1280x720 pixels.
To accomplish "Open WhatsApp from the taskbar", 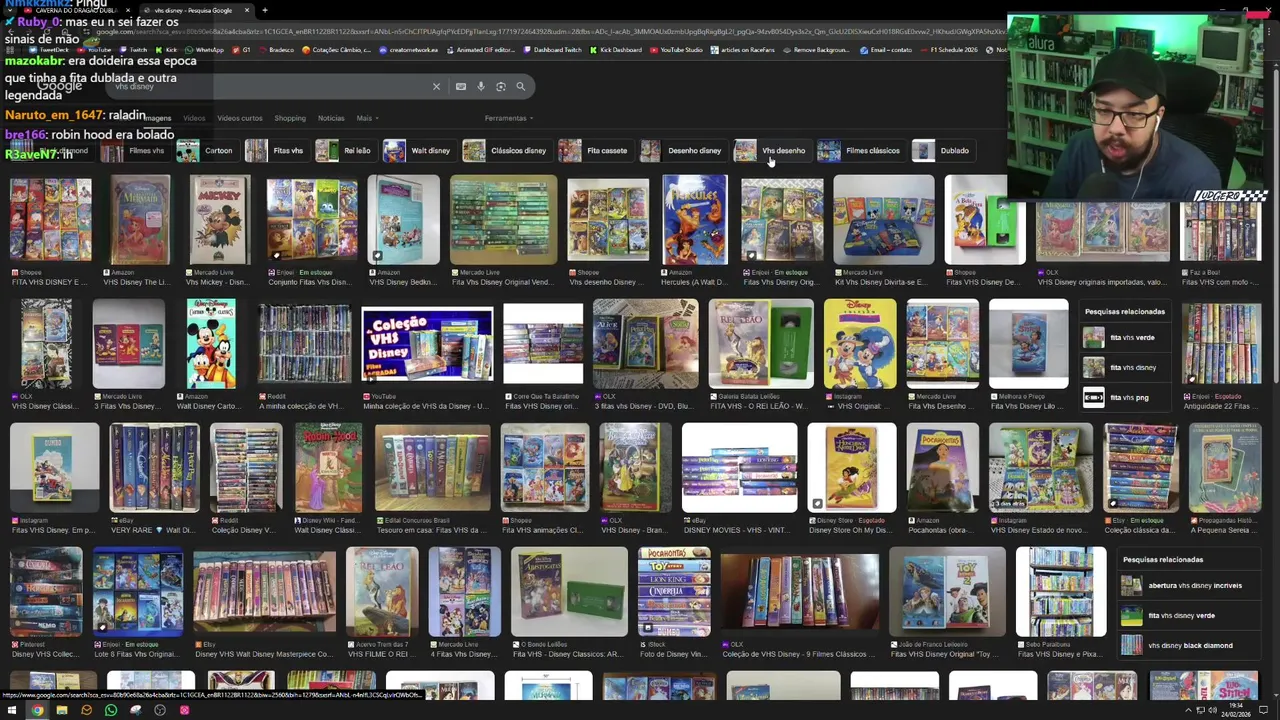I will pyautogui.click(x=111, y=710).
